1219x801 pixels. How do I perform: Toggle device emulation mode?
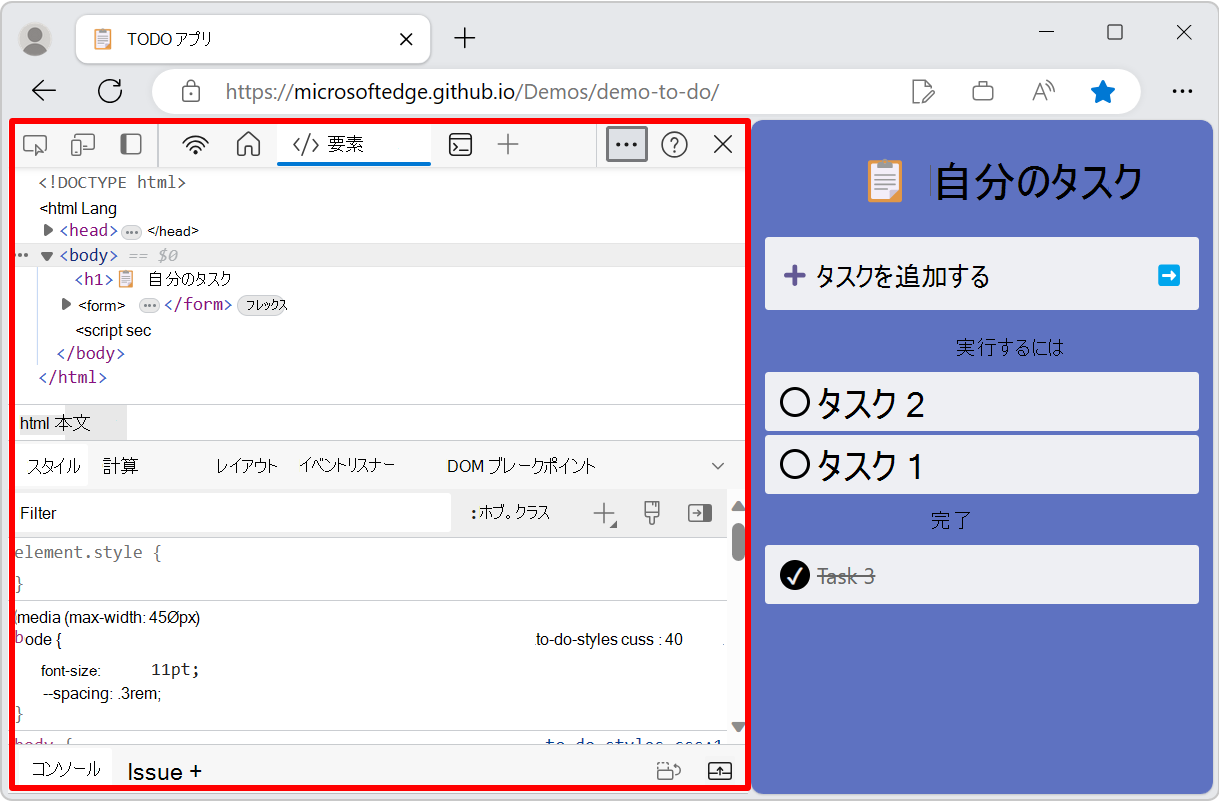point(82,144)
